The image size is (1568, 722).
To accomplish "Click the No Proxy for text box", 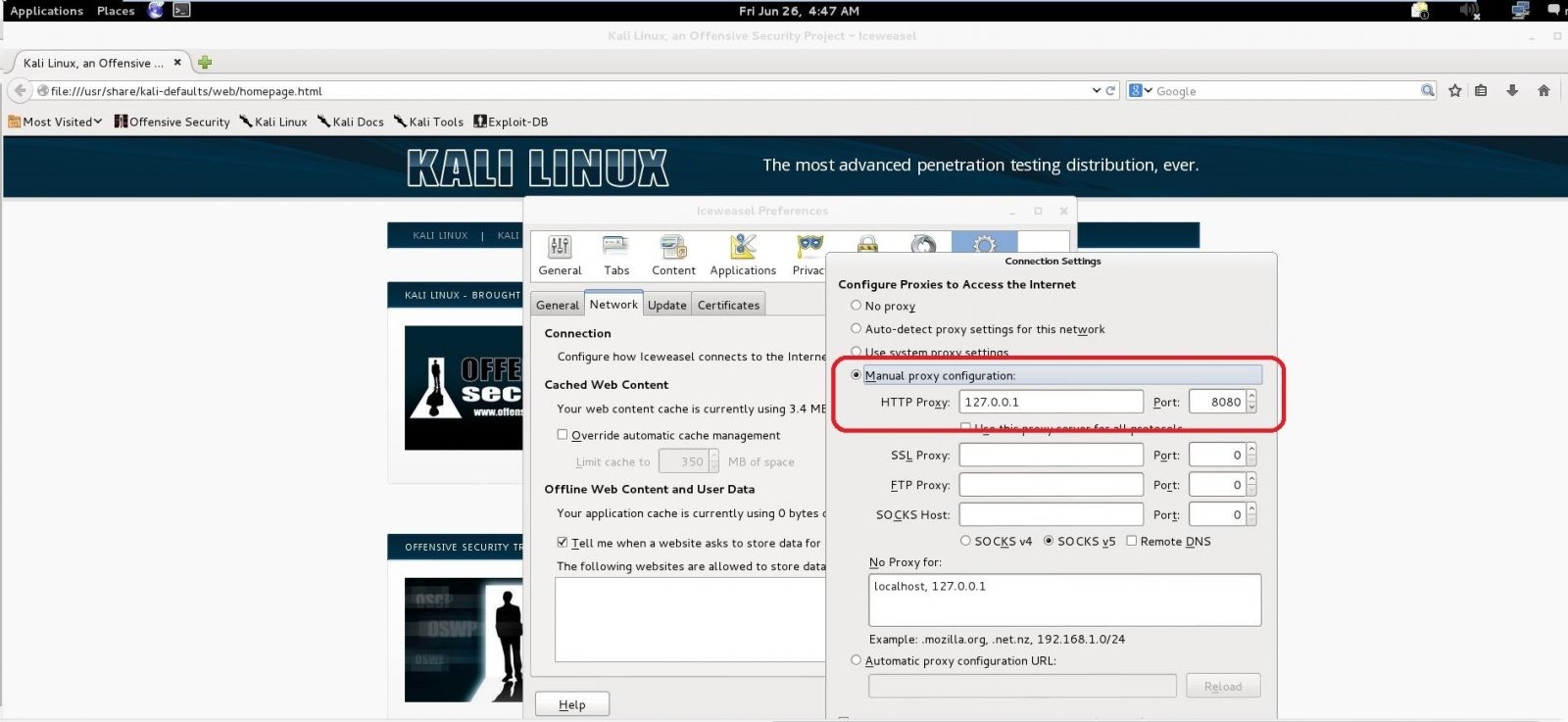I will pos(1064,600).
